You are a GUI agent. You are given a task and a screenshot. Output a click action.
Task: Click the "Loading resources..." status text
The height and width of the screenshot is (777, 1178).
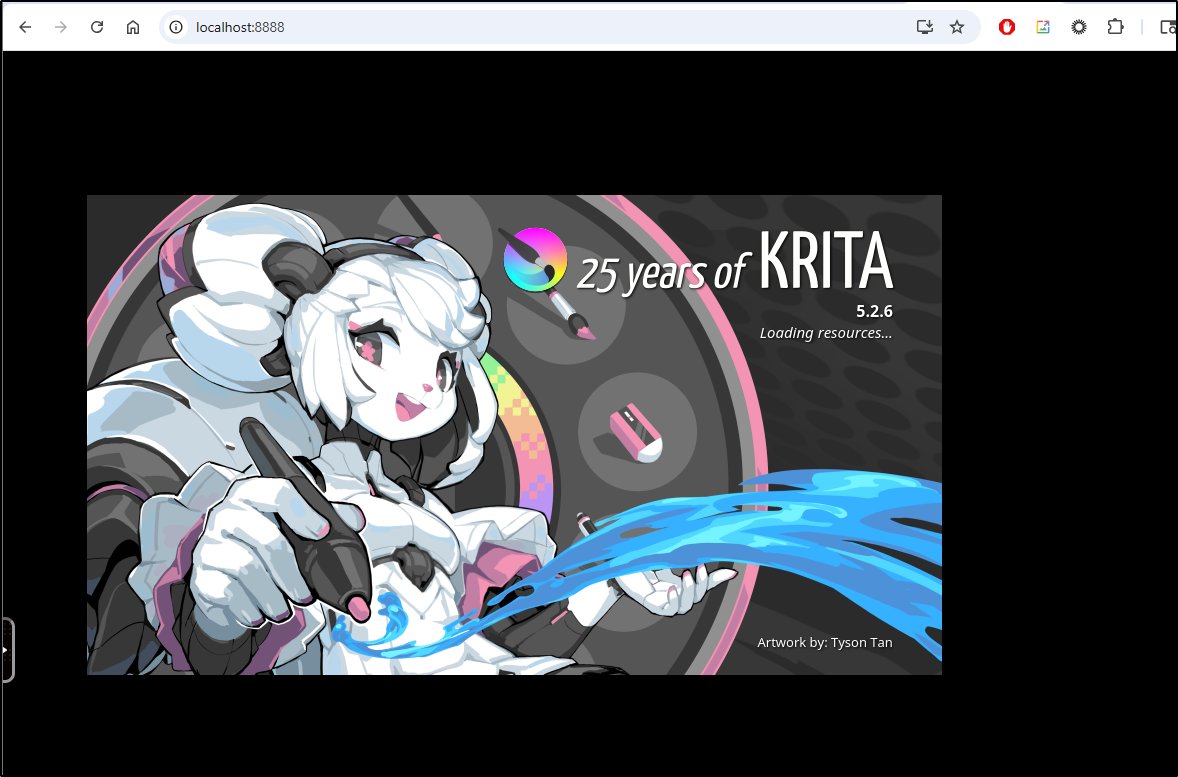(826, 333)
